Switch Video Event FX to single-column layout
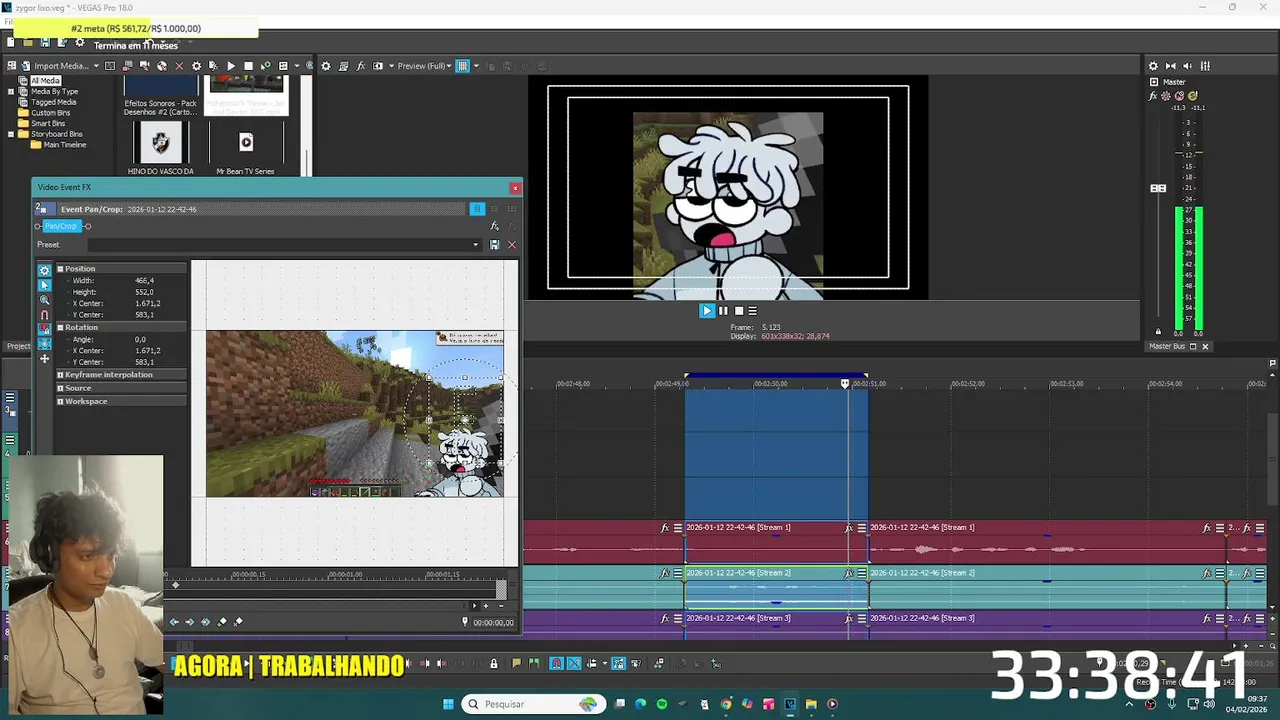 (x=477, y=209)
